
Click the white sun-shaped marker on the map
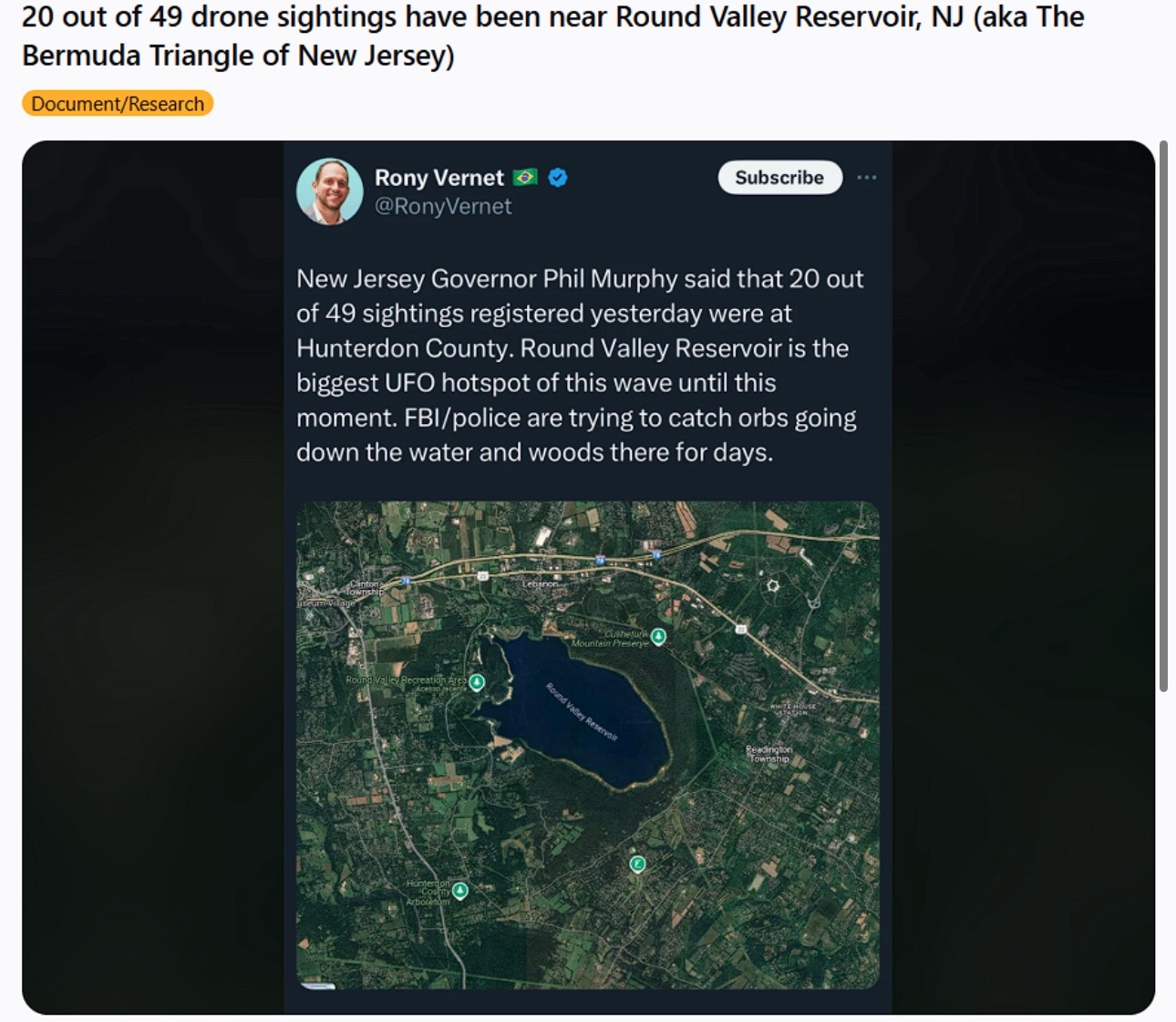click(x=773, y=586)
